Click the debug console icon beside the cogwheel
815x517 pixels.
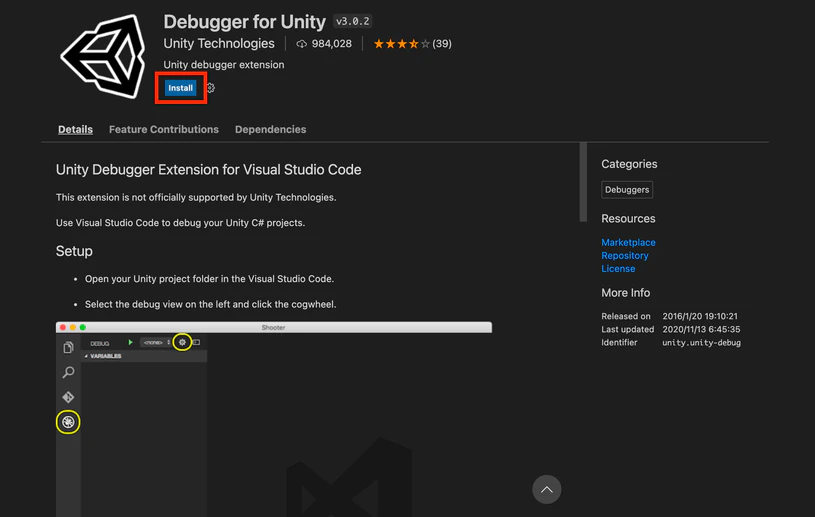tap(196, 342)
